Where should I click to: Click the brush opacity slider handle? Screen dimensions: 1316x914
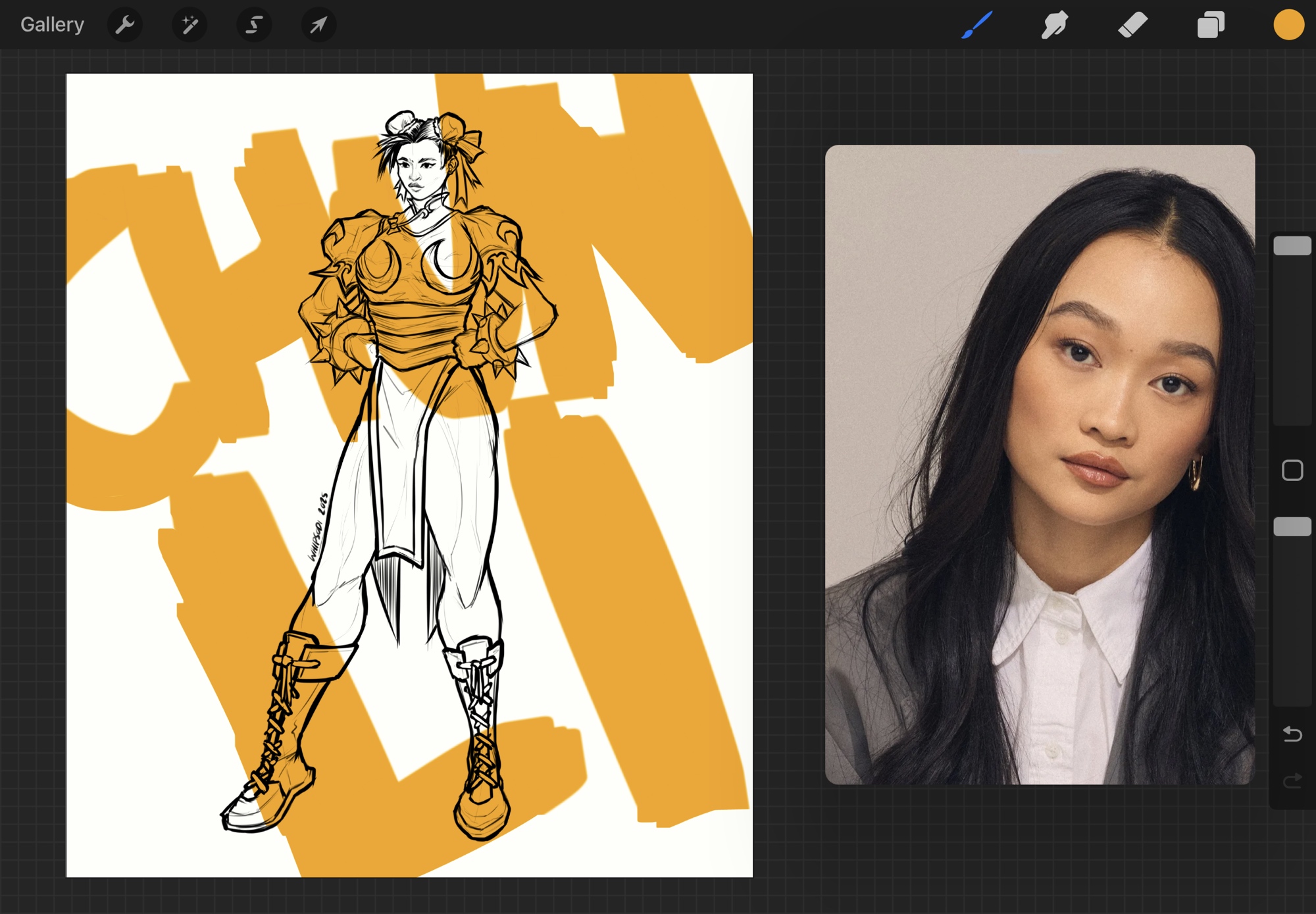pyautogui.click(x=1292, y=526)
